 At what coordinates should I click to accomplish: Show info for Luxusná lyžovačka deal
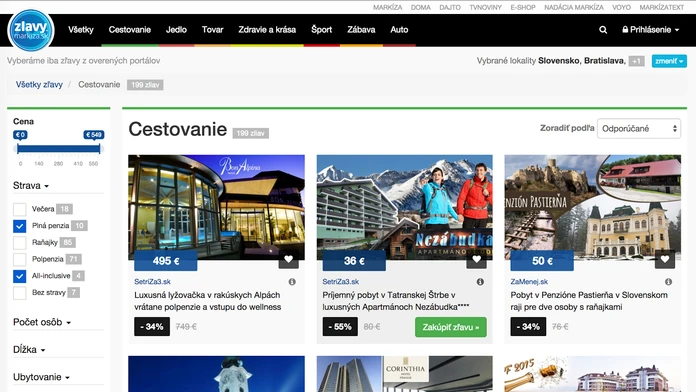(292, 281)
